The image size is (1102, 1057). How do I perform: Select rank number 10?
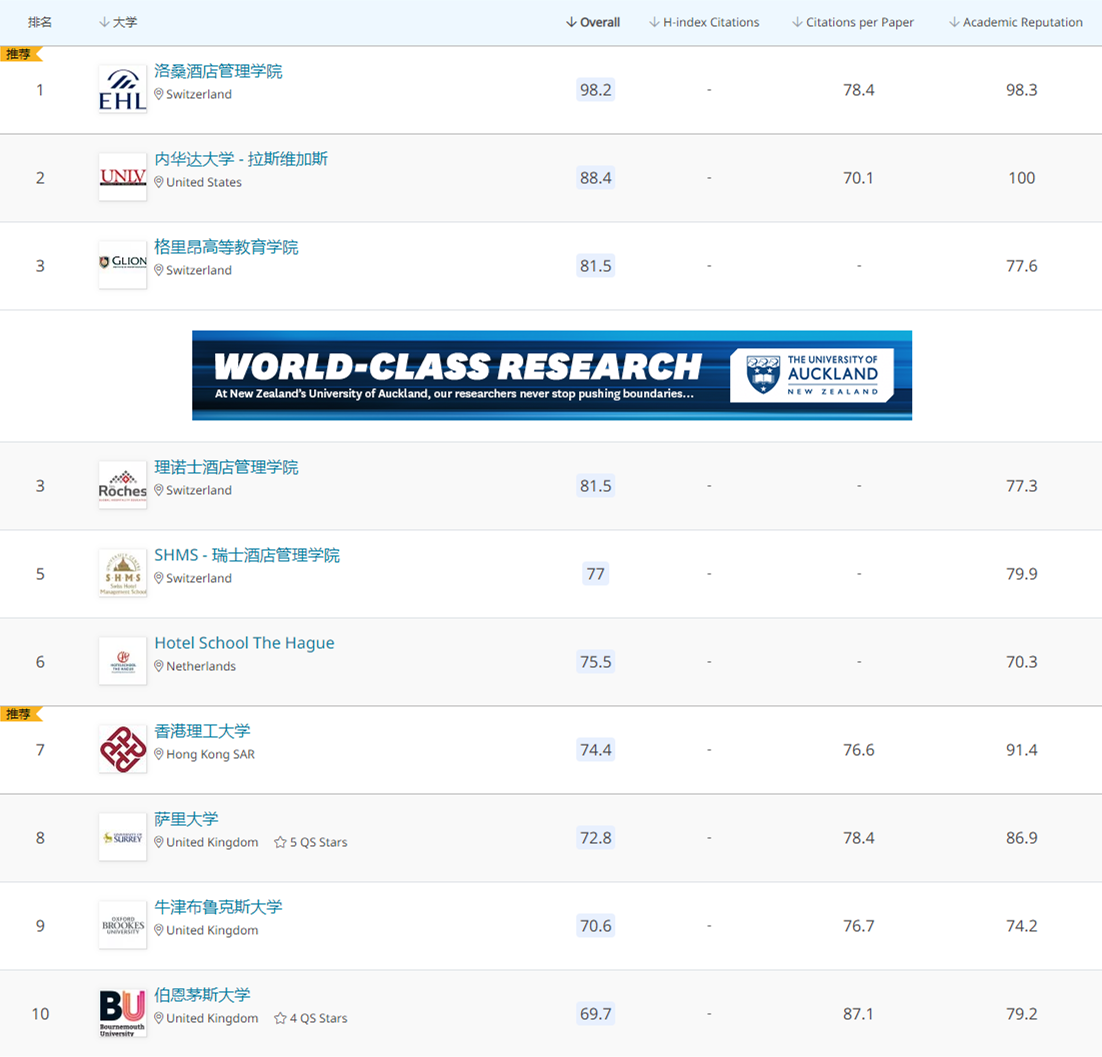tap(40, 1013)
